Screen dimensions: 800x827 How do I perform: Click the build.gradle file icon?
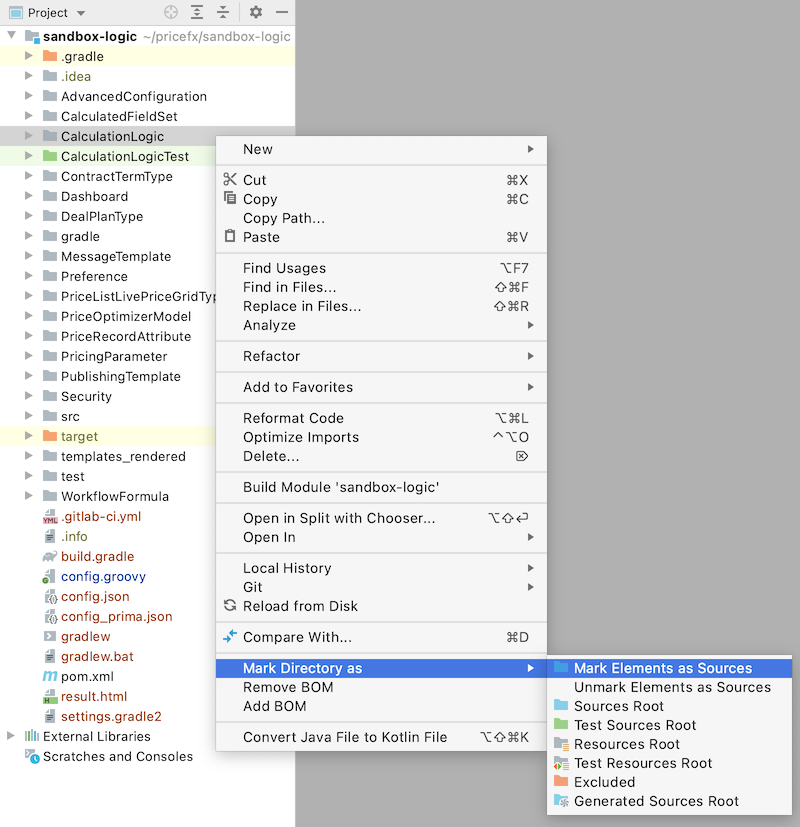click(50, 557)
